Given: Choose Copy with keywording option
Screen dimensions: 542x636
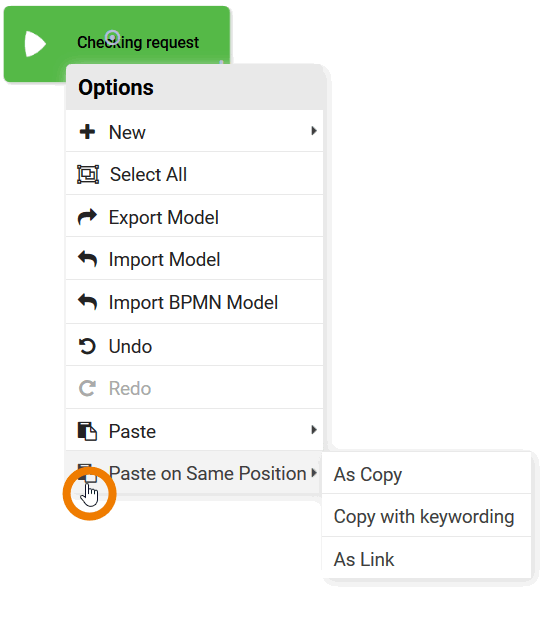Looking at the screenshot, I should [426, 516].
